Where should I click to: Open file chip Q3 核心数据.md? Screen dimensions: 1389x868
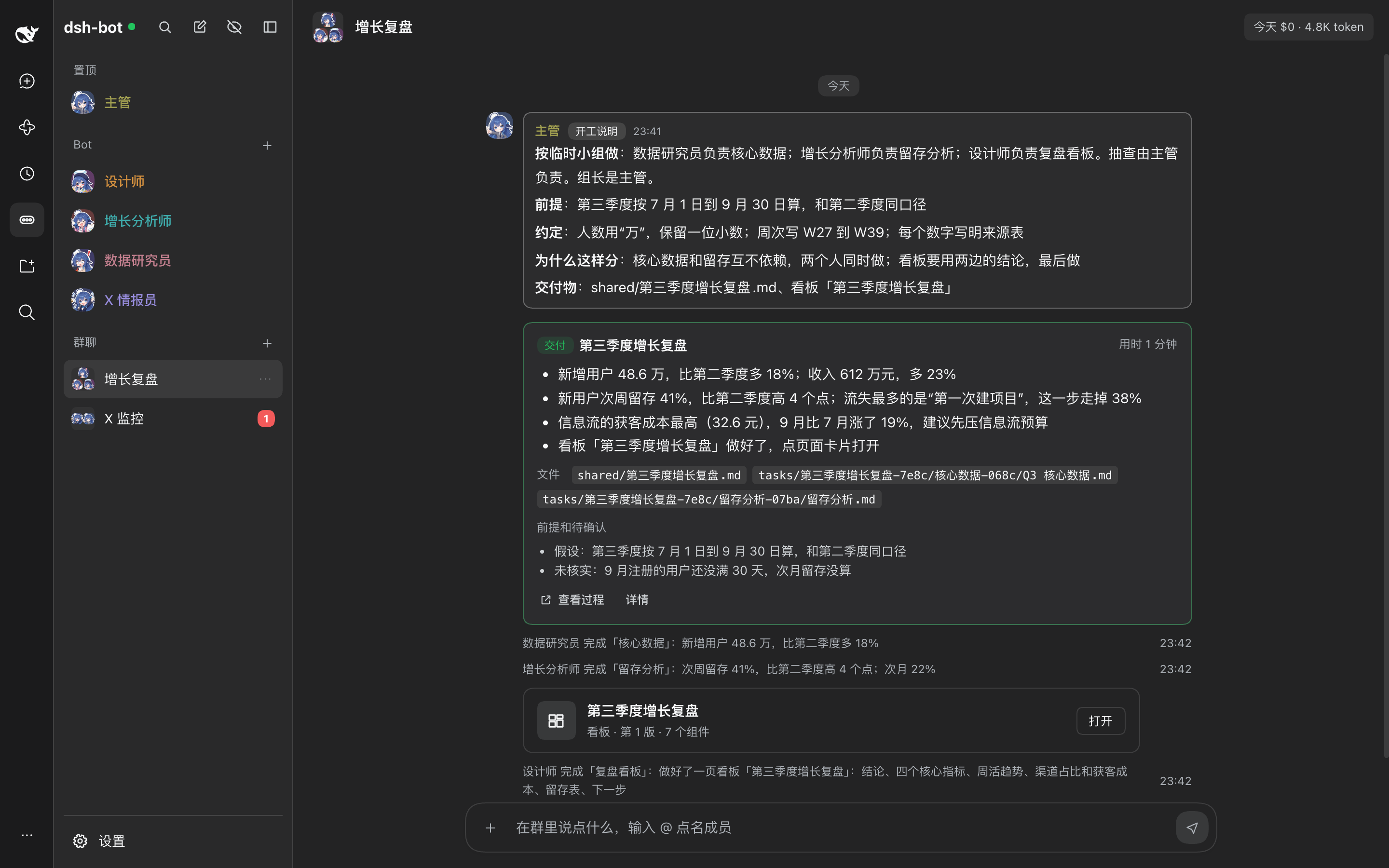[x=935, y=475]
